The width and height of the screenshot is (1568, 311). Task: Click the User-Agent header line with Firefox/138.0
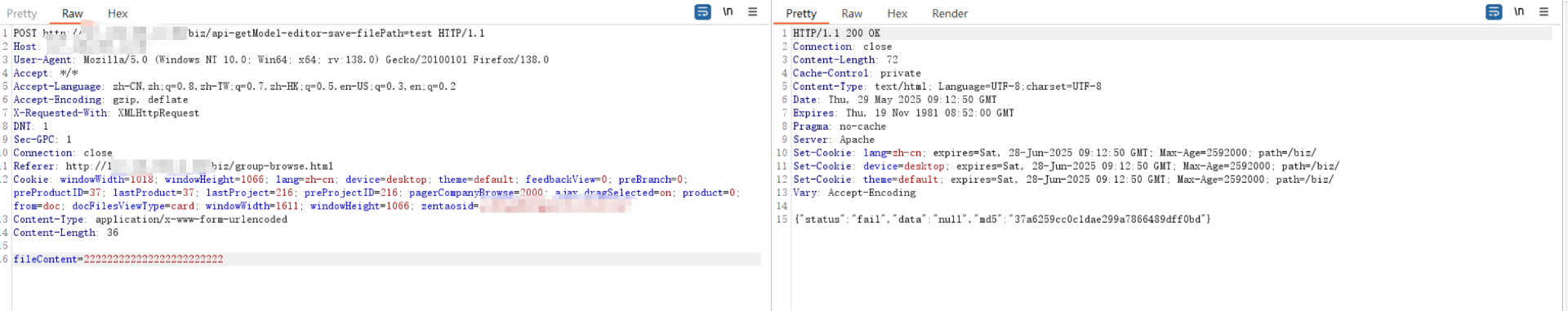point(281,60)
